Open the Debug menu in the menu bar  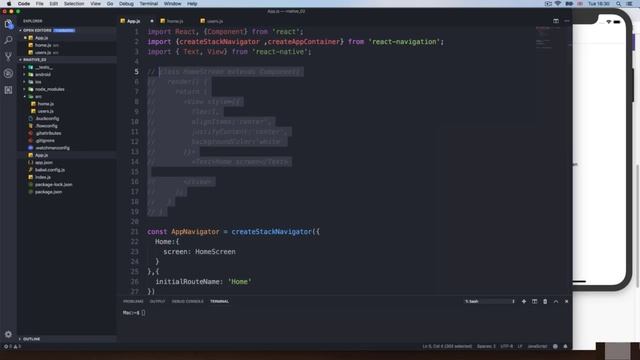(127, 4)
